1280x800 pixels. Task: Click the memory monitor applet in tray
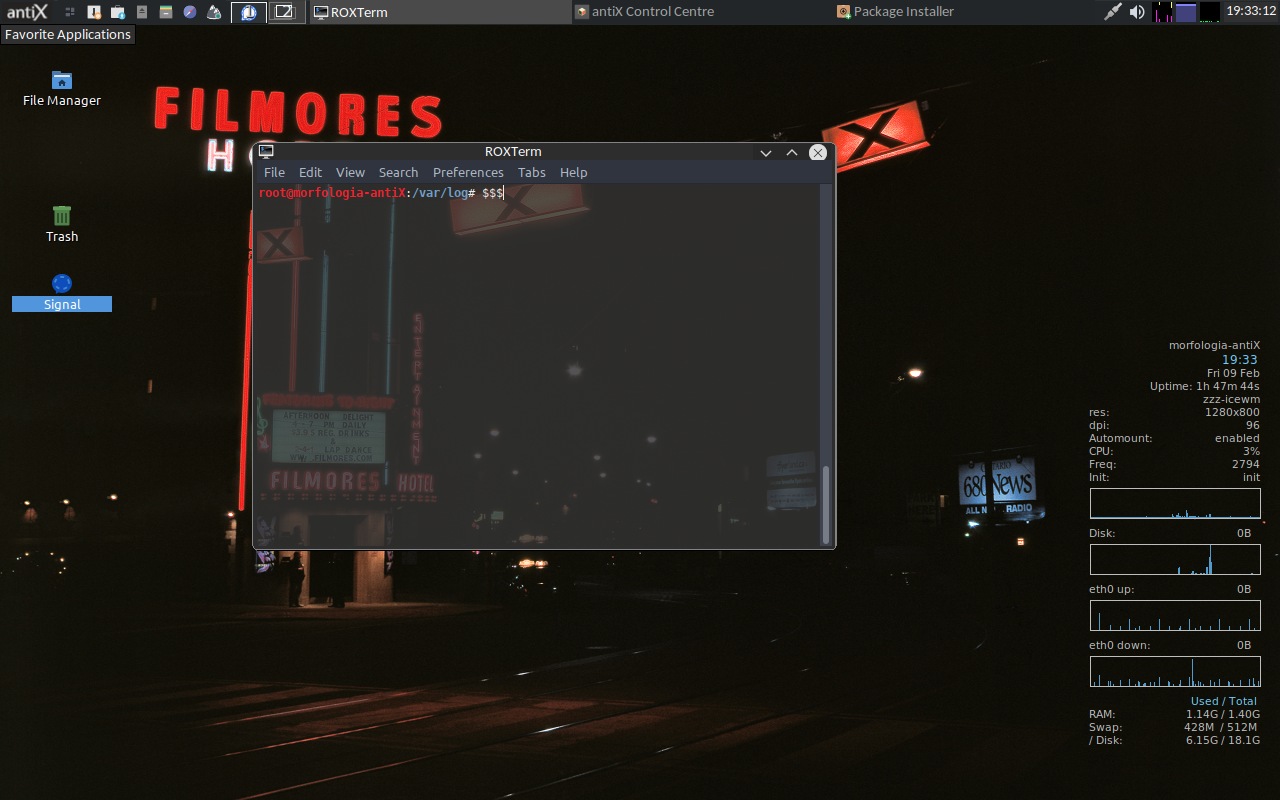1186,12
